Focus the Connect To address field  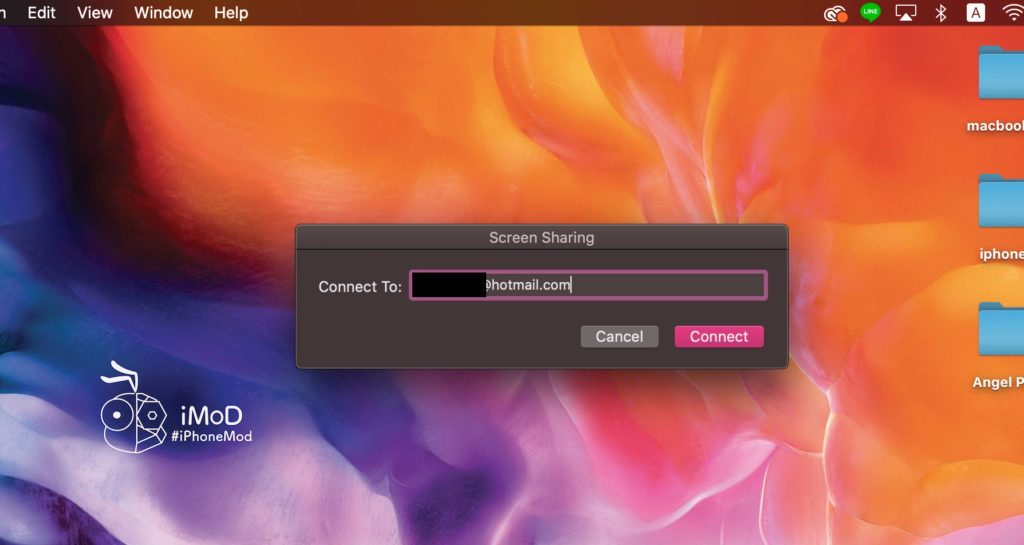click(x=588, y=285)
